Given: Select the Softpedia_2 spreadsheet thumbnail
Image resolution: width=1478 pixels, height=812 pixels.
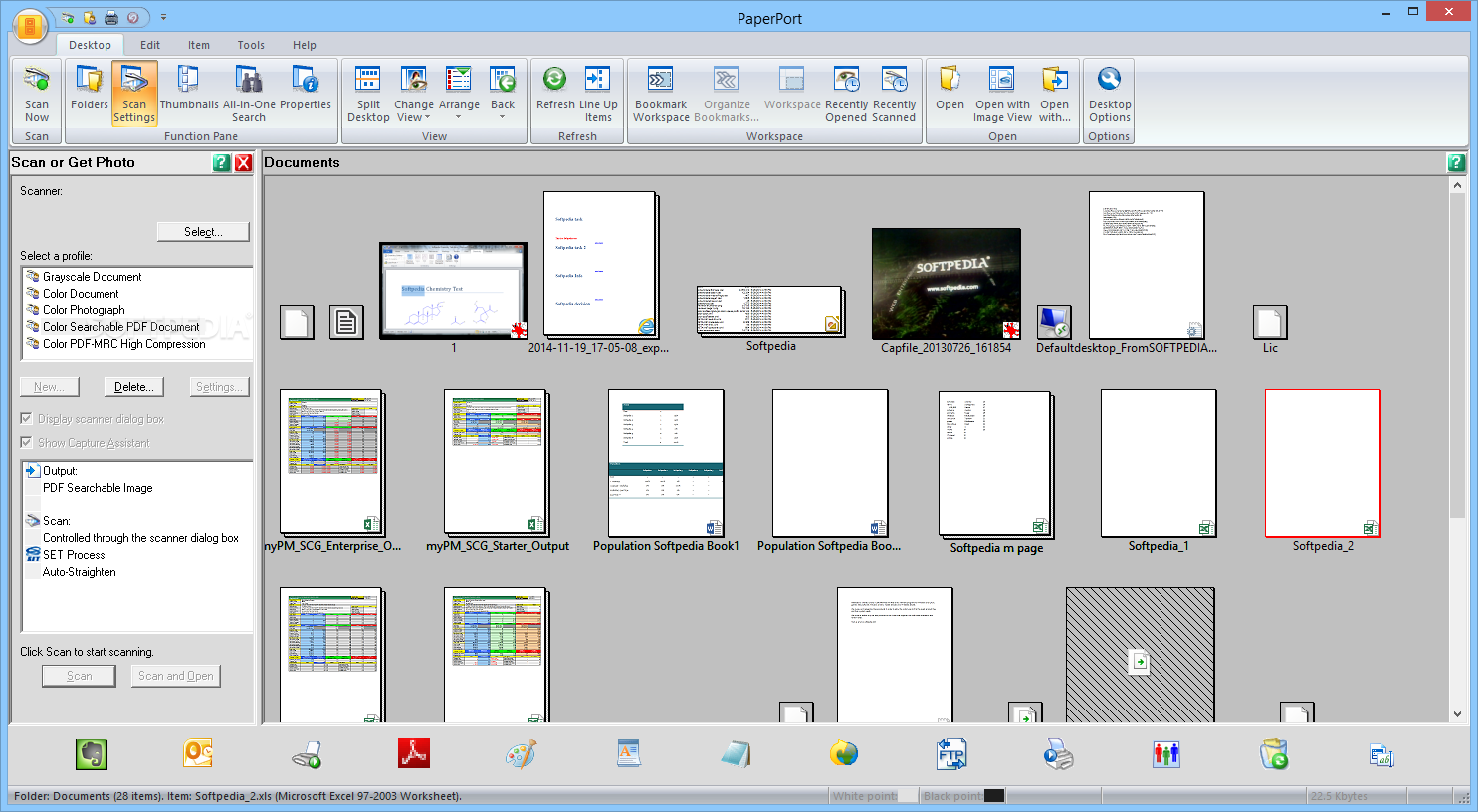Looking at the screenshot, I should tap(1323, 464).
